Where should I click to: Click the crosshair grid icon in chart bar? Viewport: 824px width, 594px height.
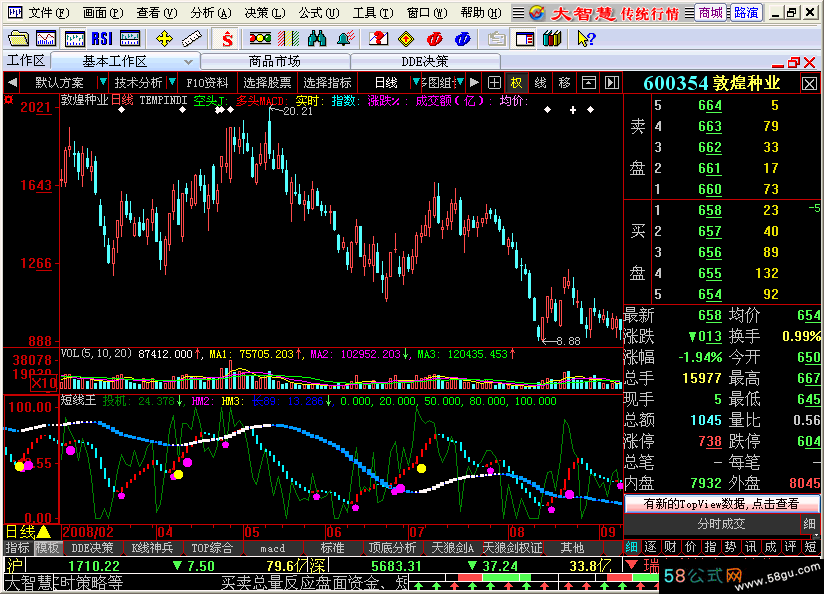(x=494, y=83)
